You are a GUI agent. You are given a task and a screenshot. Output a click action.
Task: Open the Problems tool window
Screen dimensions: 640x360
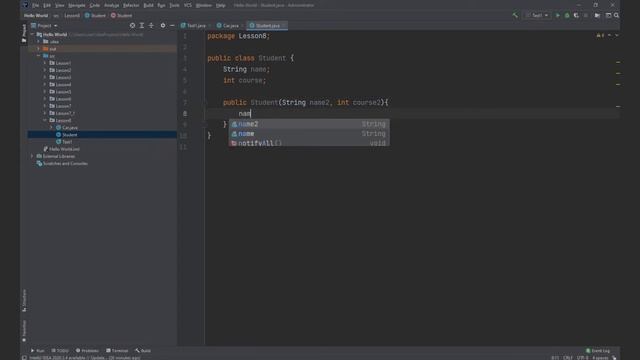click(x=87, y=351)
